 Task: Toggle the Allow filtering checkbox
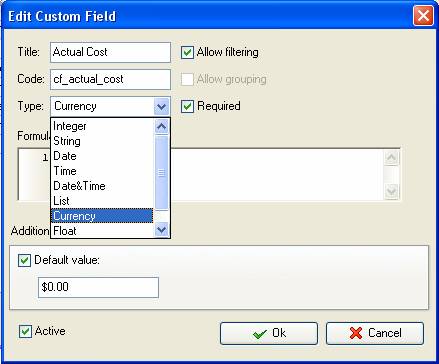(x=187, y=52)
